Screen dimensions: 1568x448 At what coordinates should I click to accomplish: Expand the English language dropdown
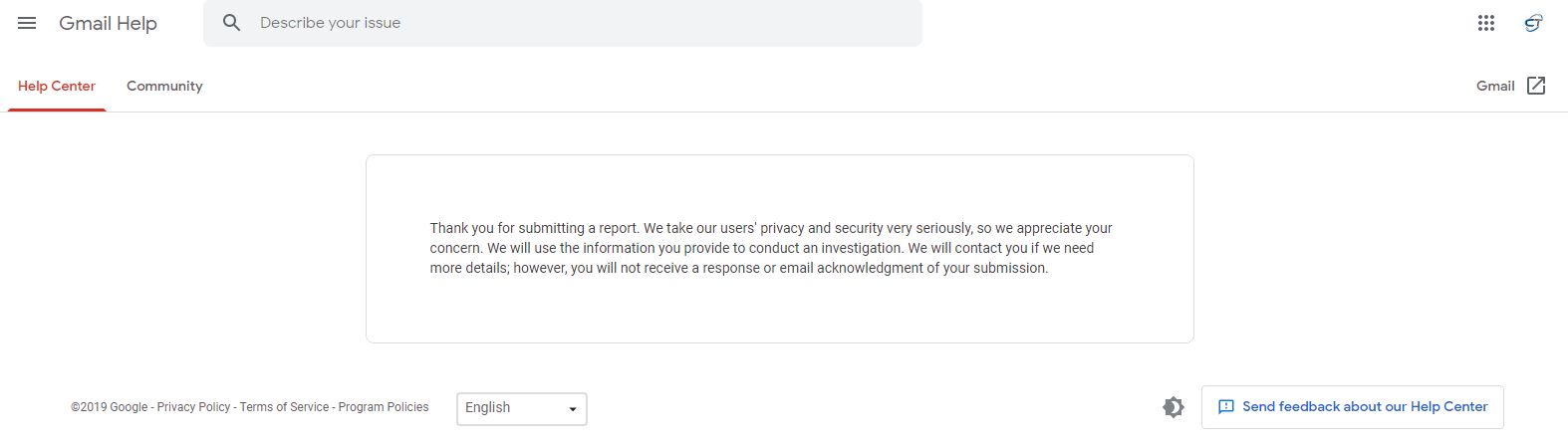click(x=521, y=408)
